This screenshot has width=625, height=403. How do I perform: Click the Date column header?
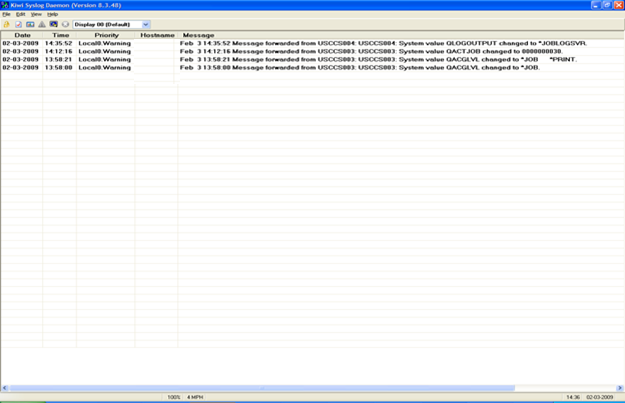pos(22,35)
